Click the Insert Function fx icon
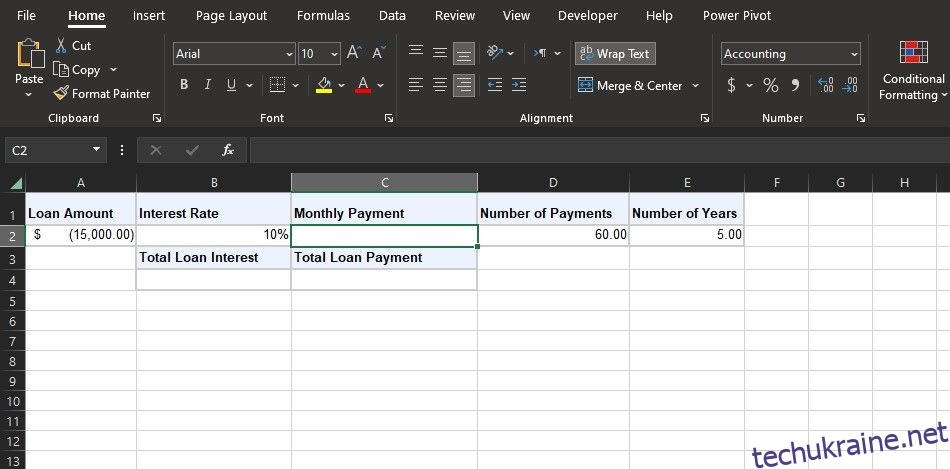 tap(228, 150)
